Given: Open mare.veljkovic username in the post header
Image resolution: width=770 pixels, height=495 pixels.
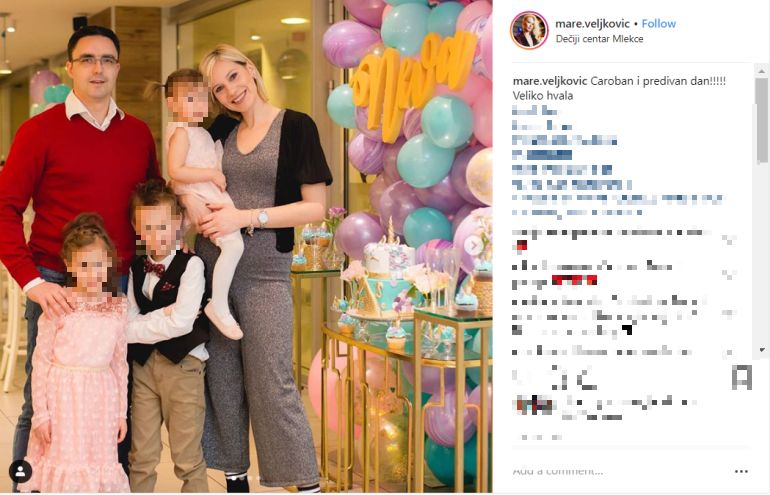Looking at the screenshot, I should 592,24.
